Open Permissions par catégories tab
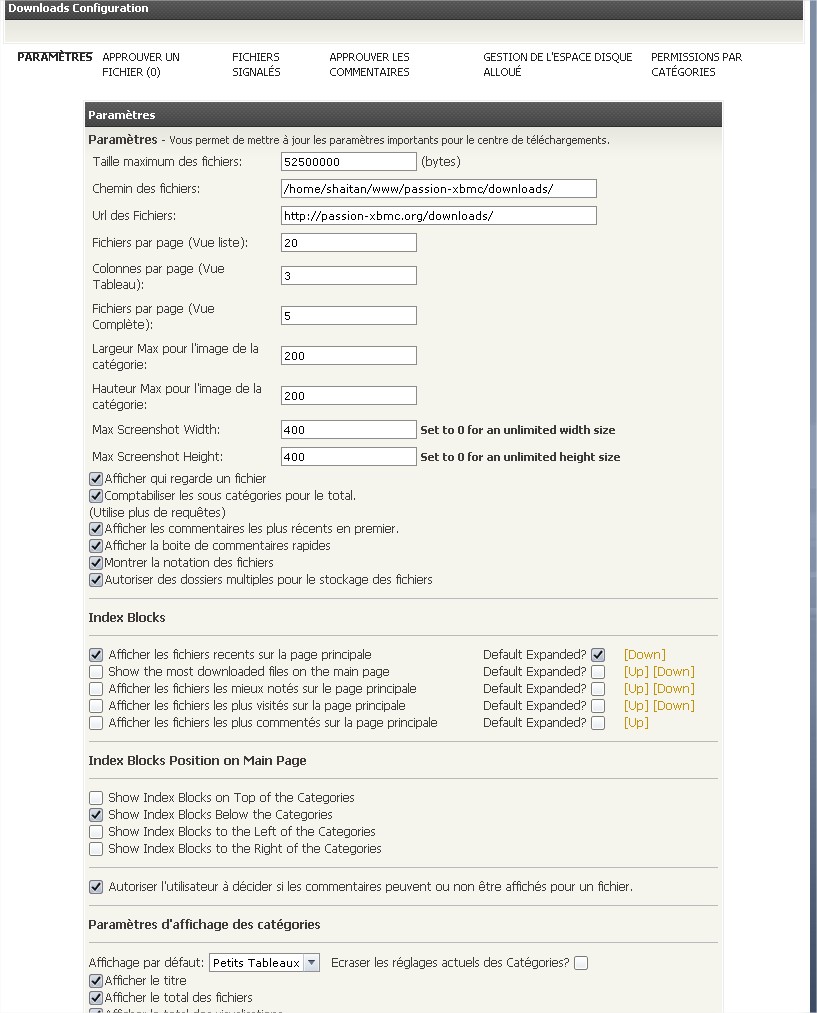Image resolution: width=817 pixels, height=1013 pixels. (x=696, y=65)
